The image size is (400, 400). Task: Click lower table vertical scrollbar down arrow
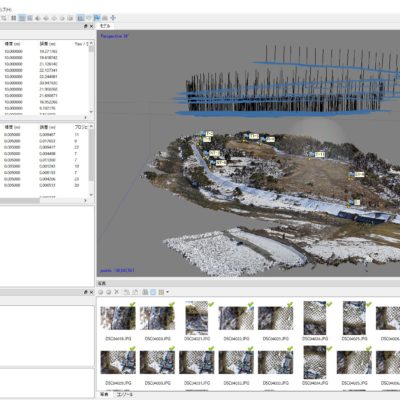click(x=91, y=195)
